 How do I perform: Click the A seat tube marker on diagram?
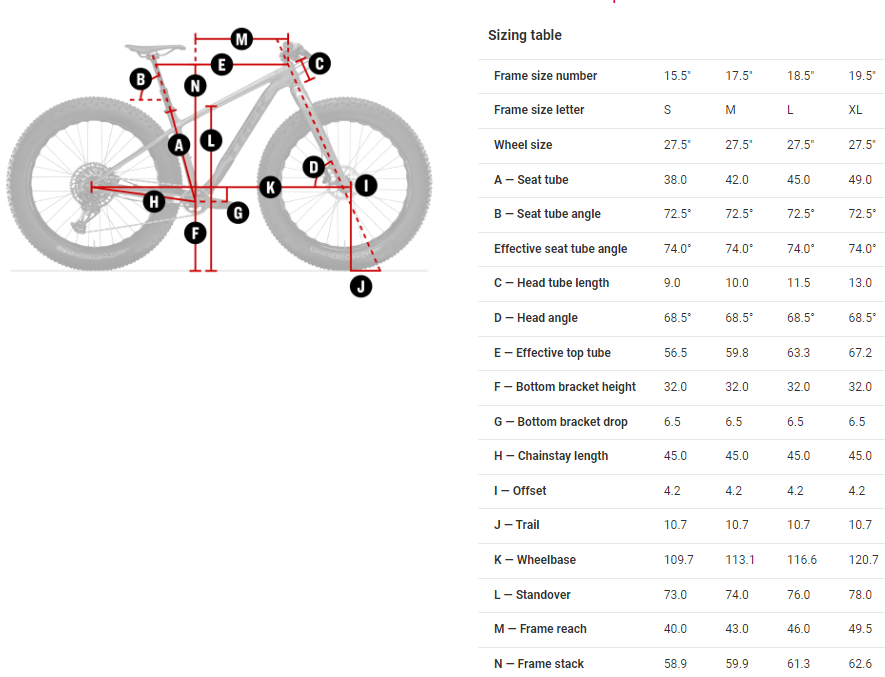point(179,145)
